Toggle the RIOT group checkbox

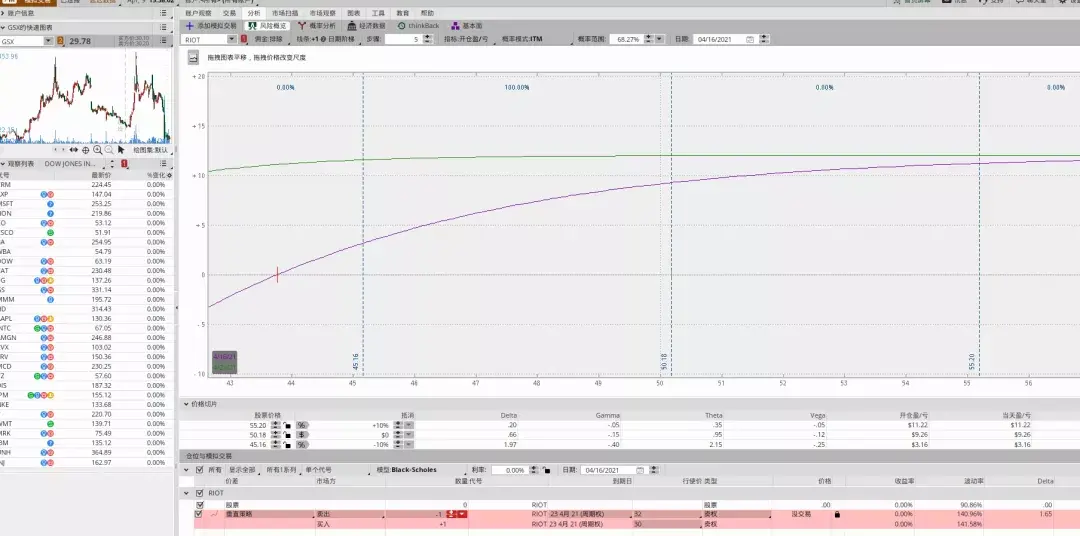tap(200, 493)
